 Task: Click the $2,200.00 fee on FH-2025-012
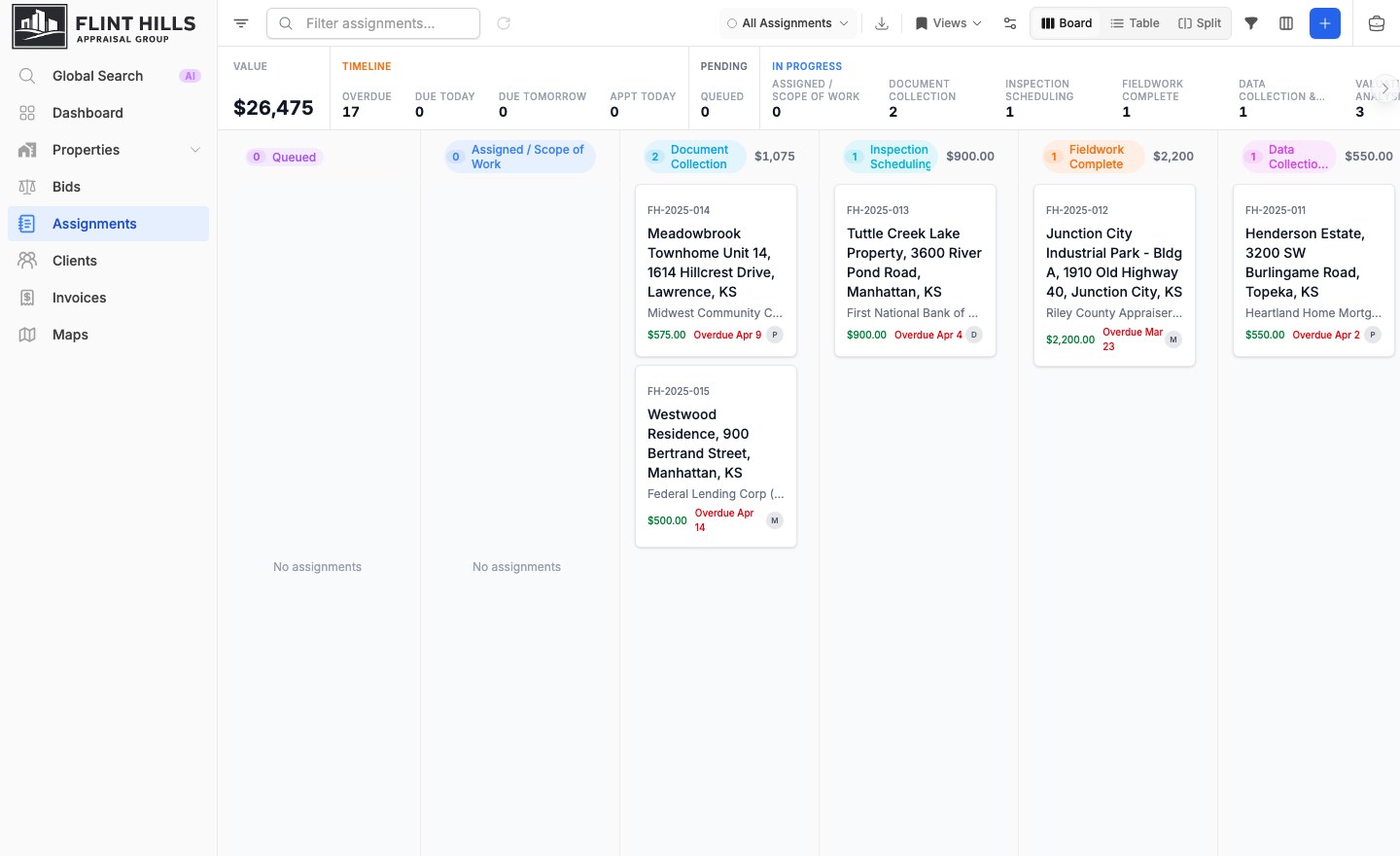(1069, 339)
